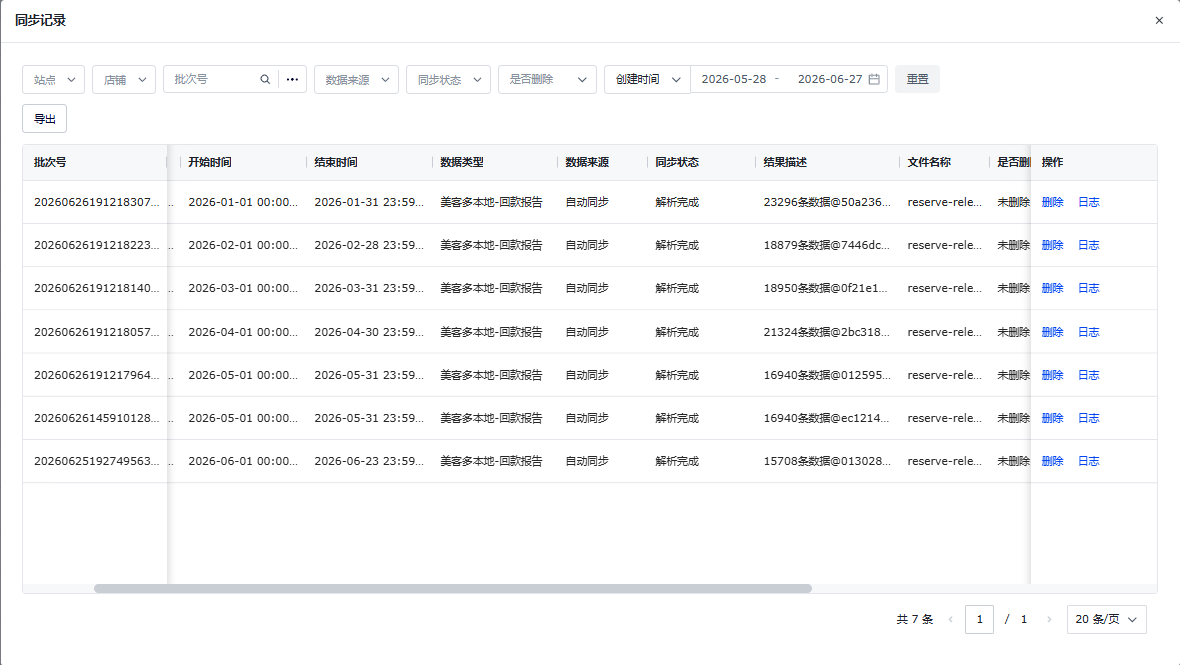Click the 开始时间 column header
The image size is (1180, 665).
click(x=210, y=162)
